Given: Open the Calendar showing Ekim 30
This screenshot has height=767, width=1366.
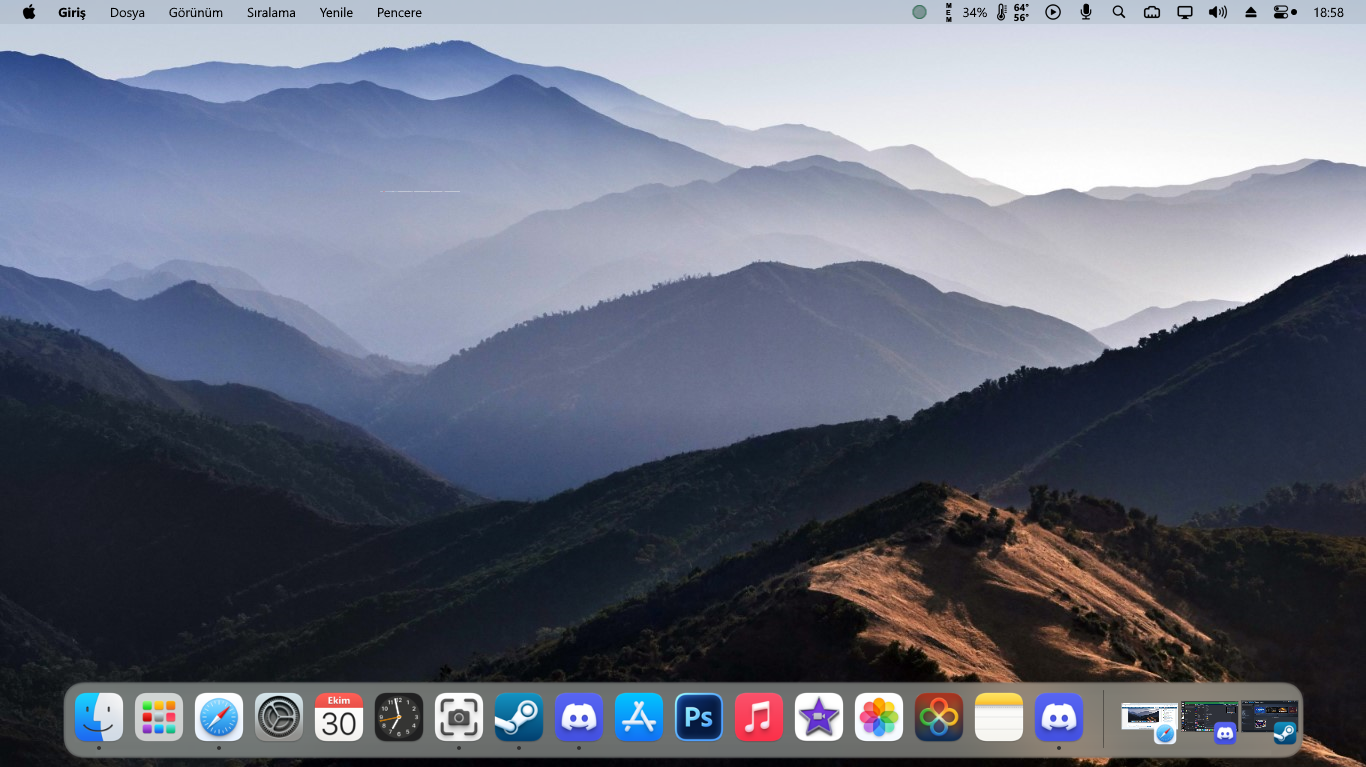Looking at the screenshot, I should pos(338,717).
